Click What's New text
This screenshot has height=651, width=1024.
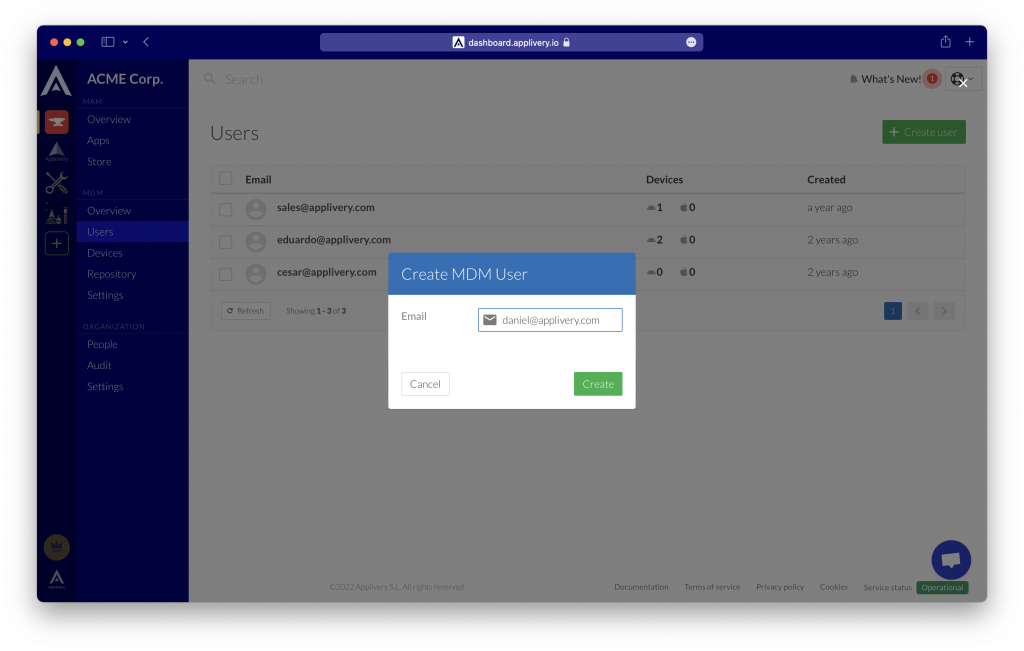click(x=891, y=79)
